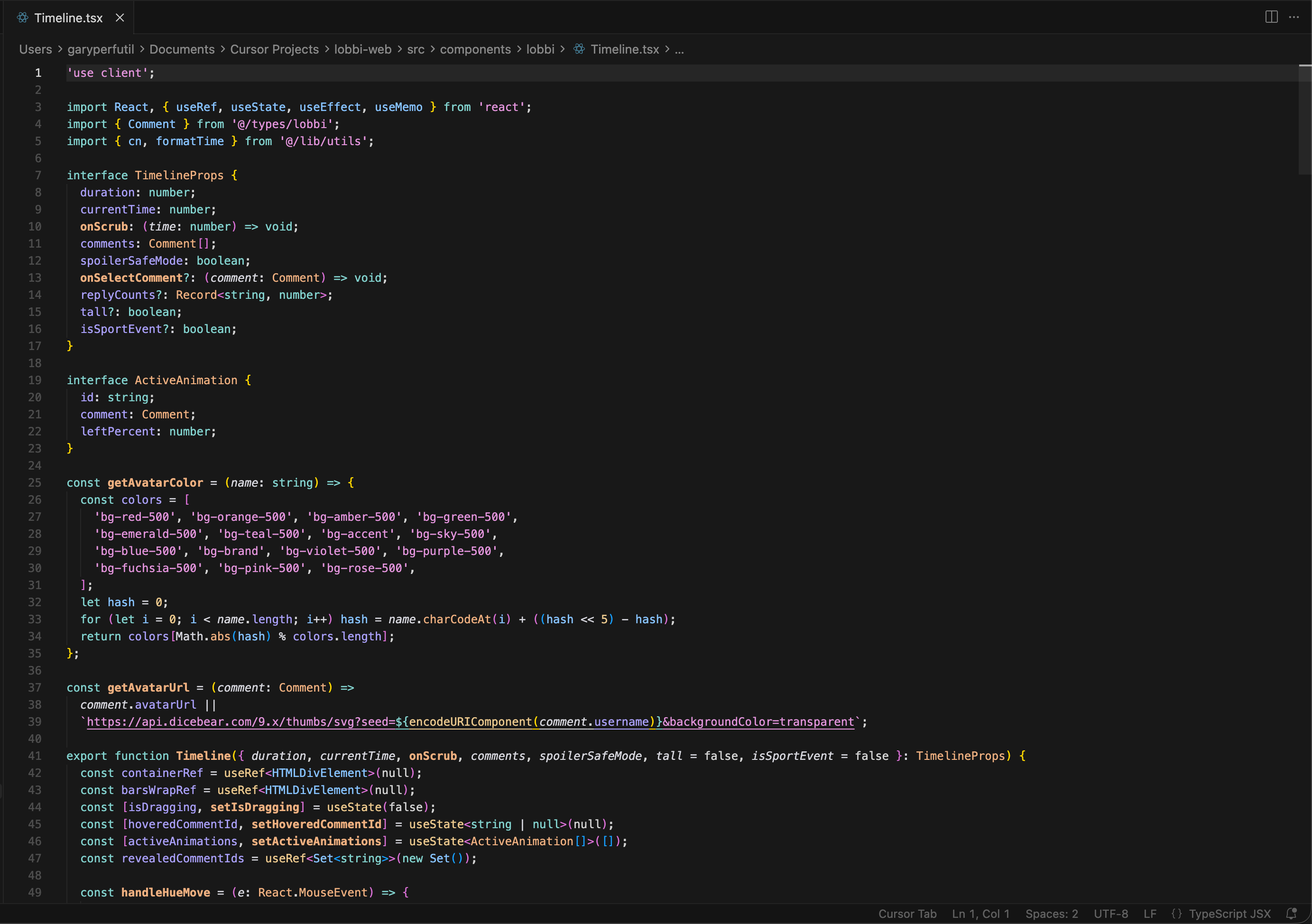Screen dimensions: 1312x924
Task: Open components breadcrumb segment
Action: [x=475, y=49]
